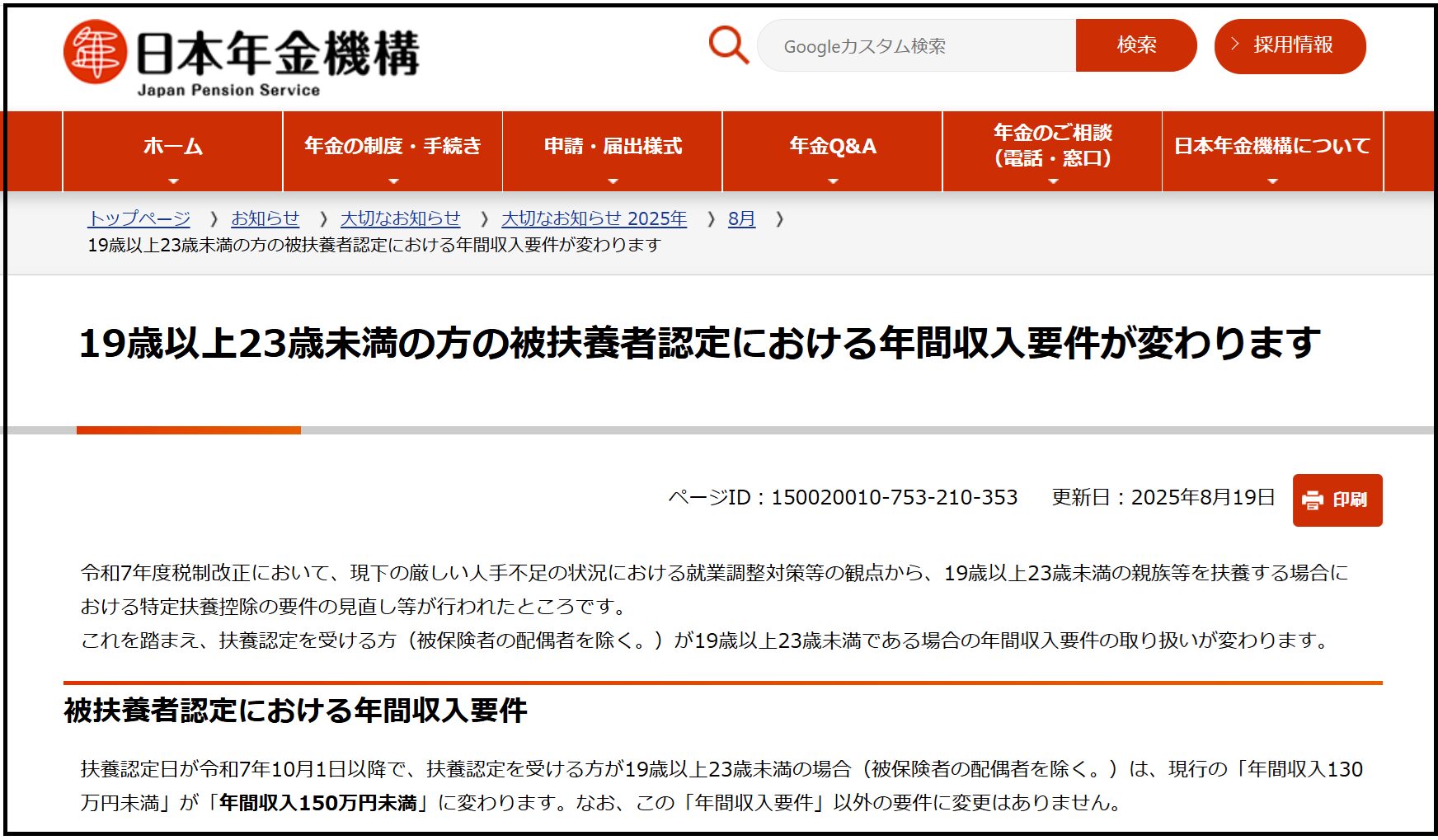The image size is (1438, 840).
Task: Go to トップページ breadcrumb link
Action: (139, 218)
